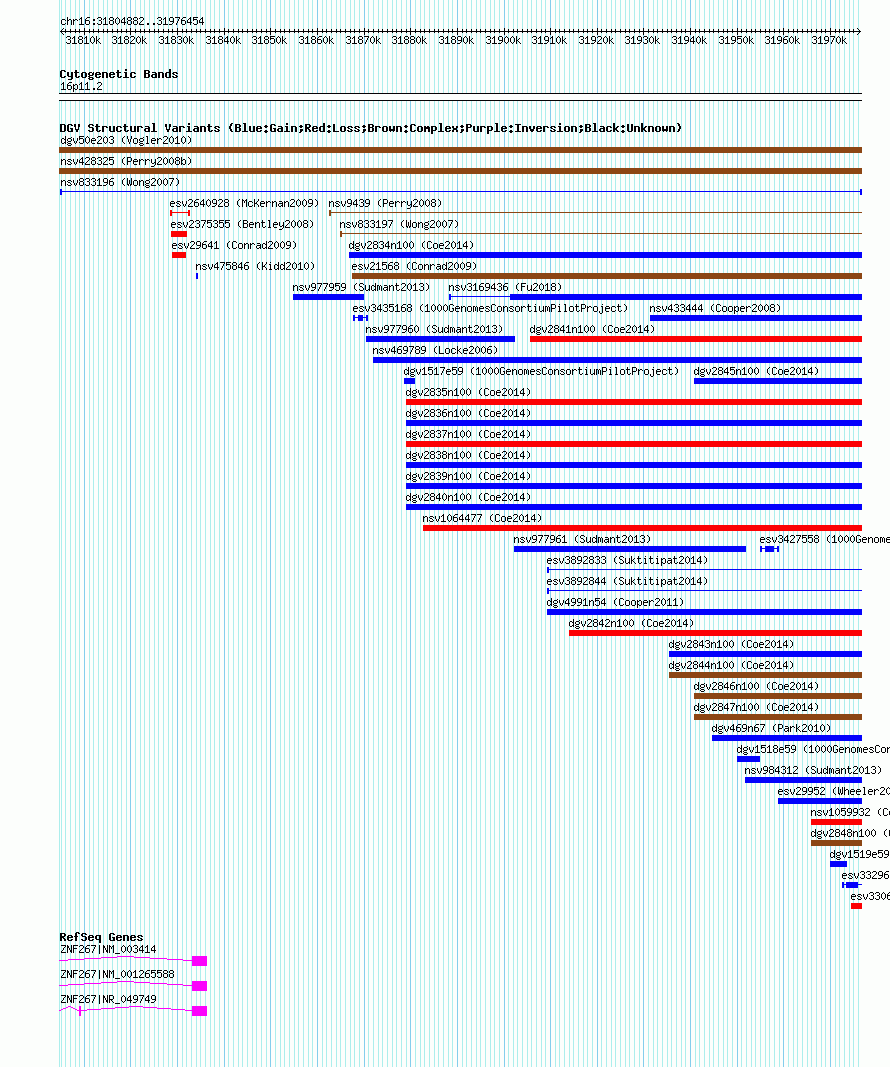The height and width of the screenshot is (1067, 890).
Task: Click nsv1059932 variant label
Action: (x=850, y=813)
